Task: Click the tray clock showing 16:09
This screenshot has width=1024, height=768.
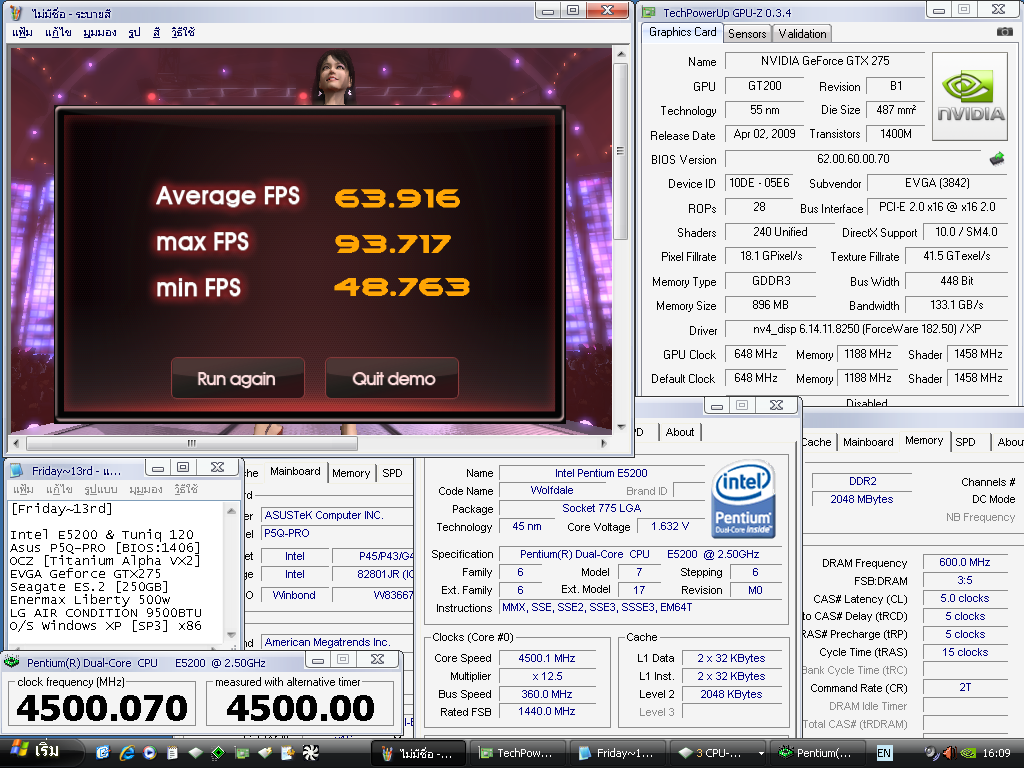Action: pyautogui.click(x=997, y=753)
